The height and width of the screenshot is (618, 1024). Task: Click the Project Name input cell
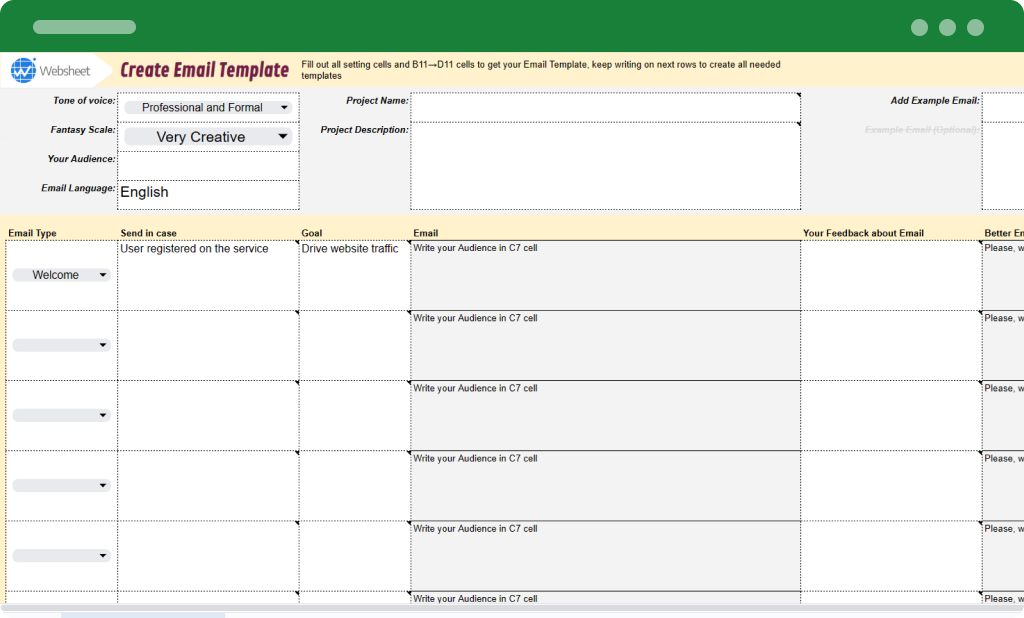pyautogui.click(x=605, y=107)
